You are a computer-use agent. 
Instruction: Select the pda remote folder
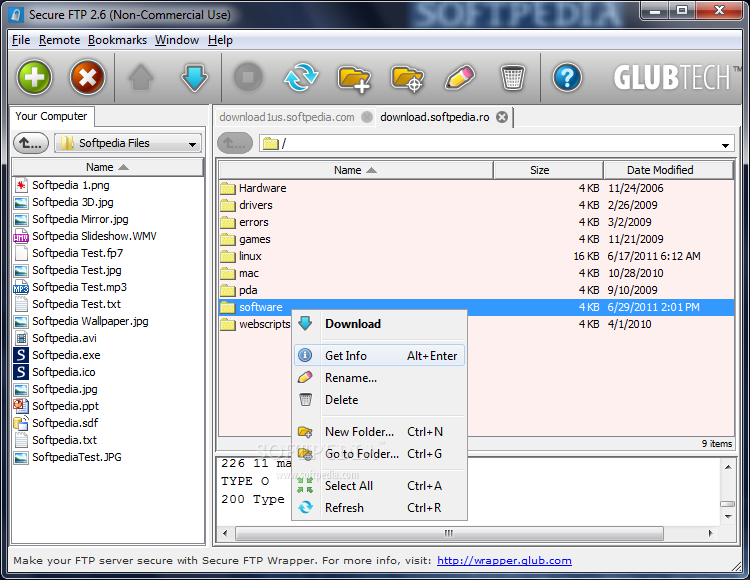coord(476,290)
